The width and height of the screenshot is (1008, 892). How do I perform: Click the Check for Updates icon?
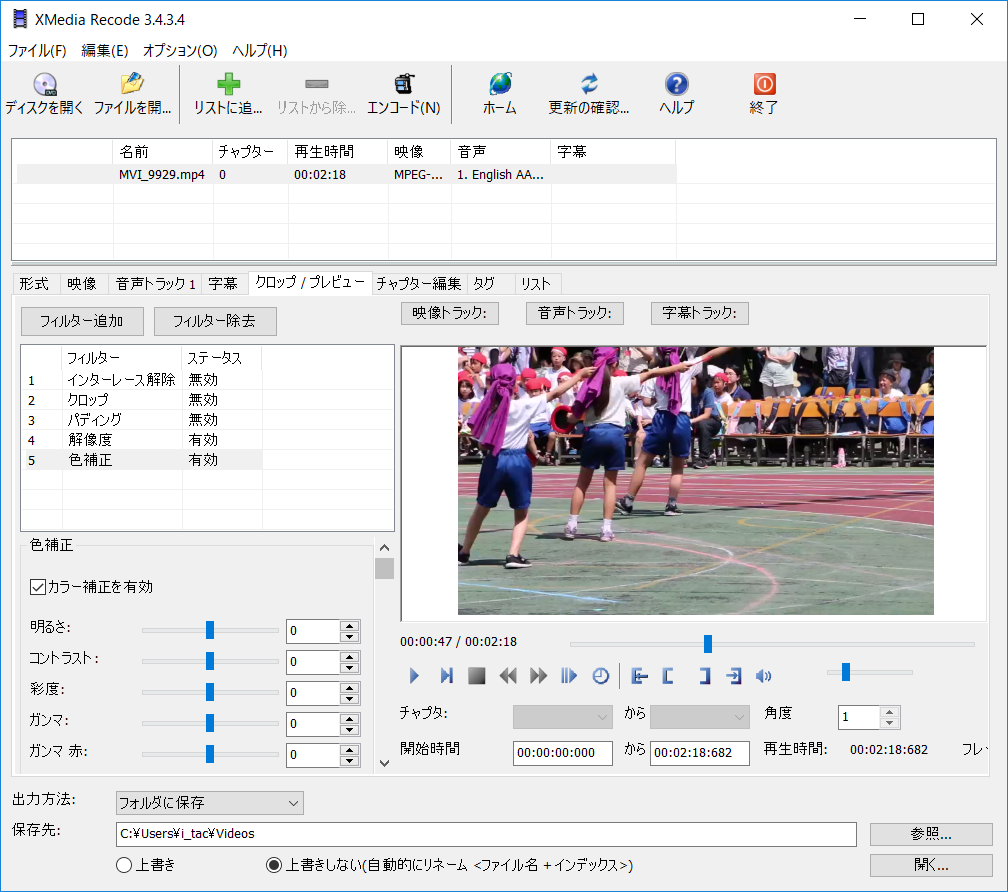point(589,86)
